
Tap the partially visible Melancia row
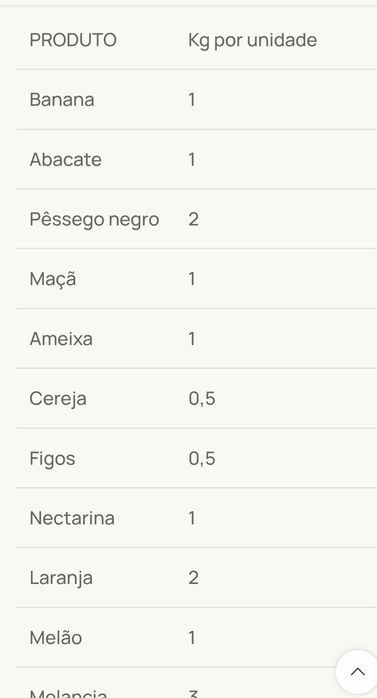(196, 683)
